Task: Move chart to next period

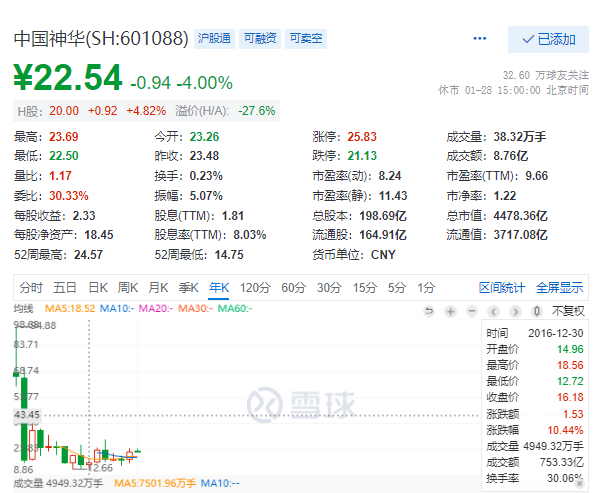Action: coord(515,311)
